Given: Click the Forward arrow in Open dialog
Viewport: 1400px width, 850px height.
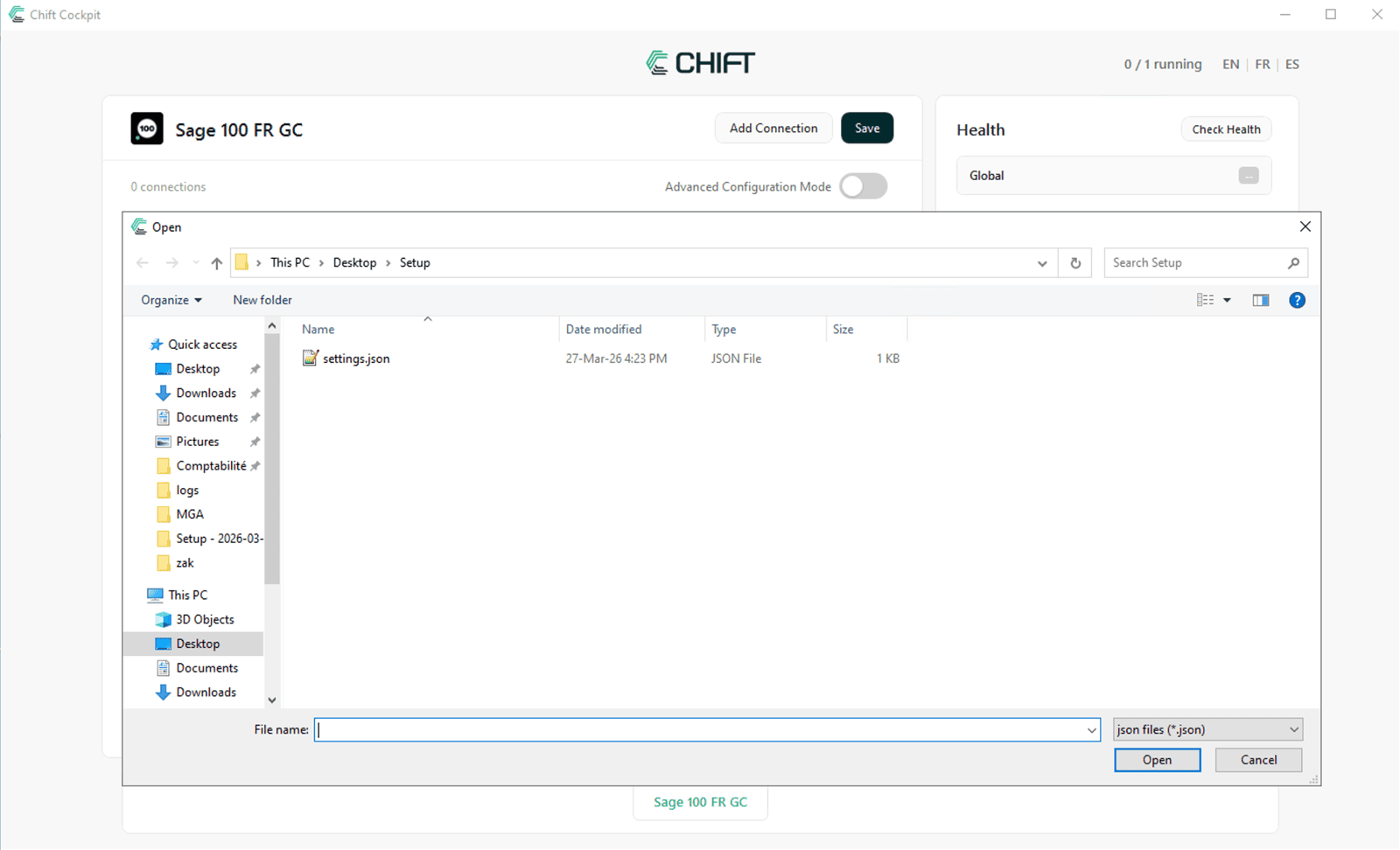Looking at the screenshot, I should pyautogui.click(x=171, y=263).
